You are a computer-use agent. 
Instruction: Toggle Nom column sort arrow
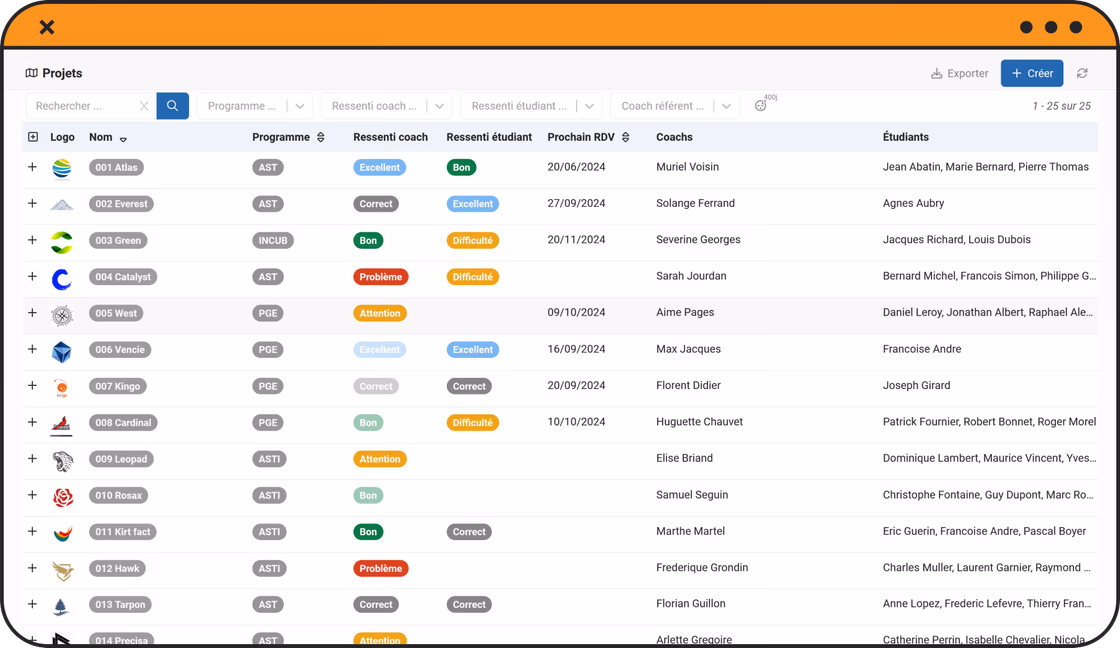[x=124, y=139]
